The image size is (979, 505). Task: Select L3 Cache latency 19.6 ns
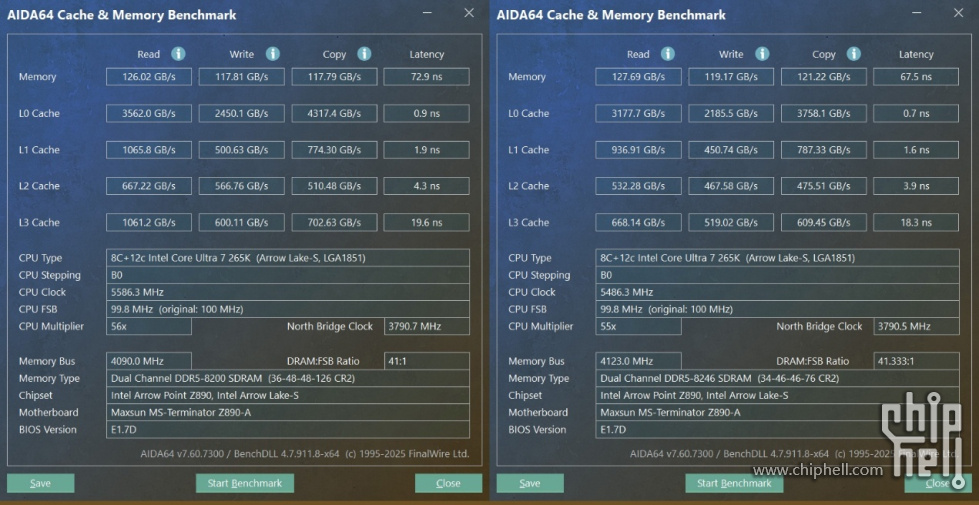(426, 222)
